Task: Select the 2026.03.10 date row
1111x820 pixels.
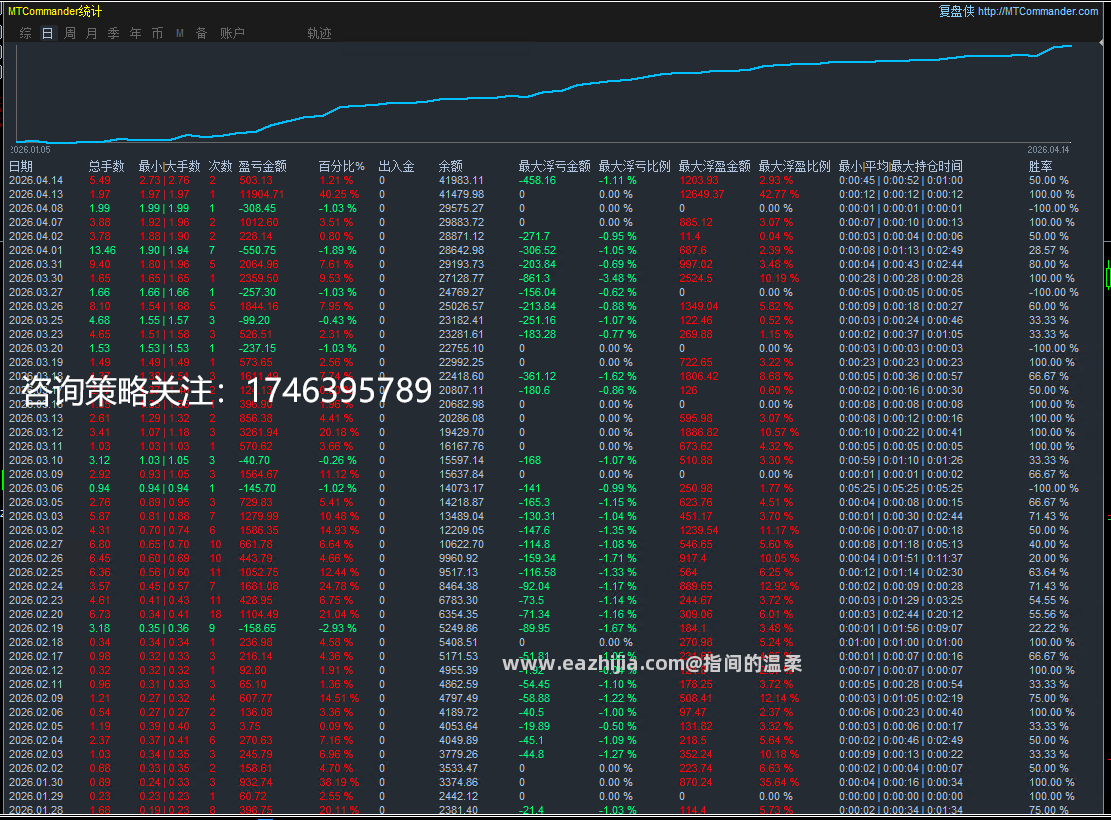Action: (x=544, y=461)
